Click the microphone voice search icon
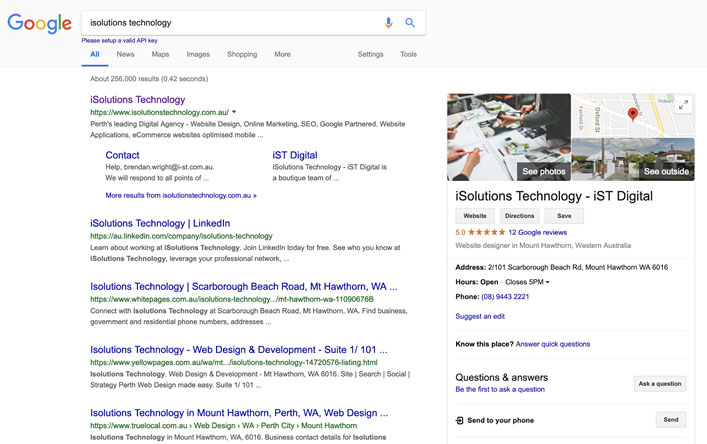This screenshot has height=444, width=707. click(389, 23)
